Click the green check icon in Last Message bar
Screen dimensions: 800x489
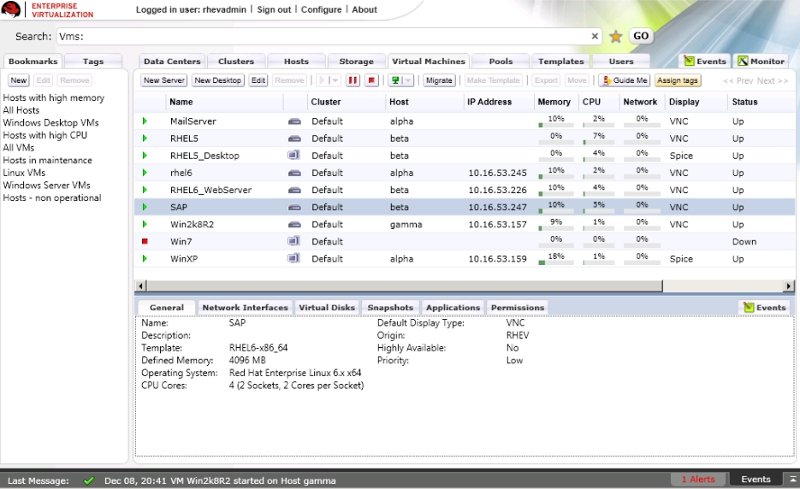click(x=89, y=480)
